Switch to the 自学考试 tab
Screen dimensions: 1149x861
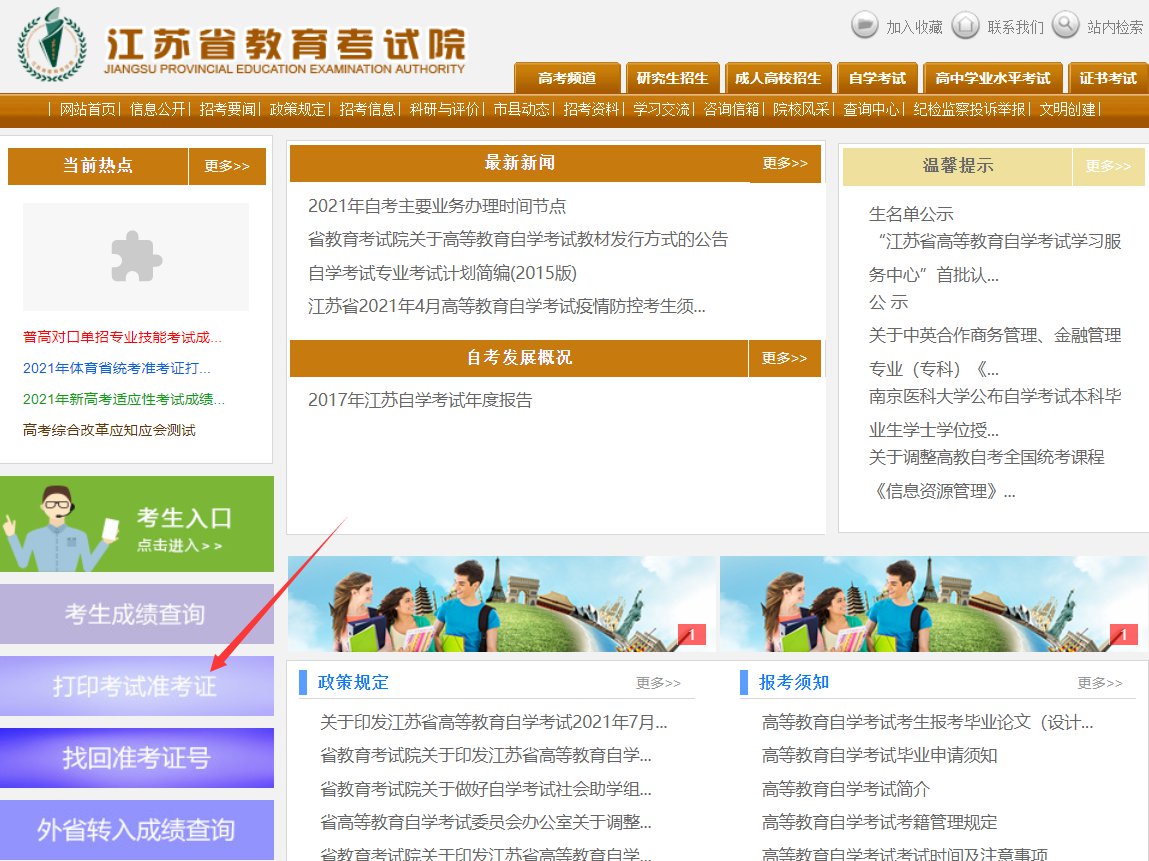(877, 78)
